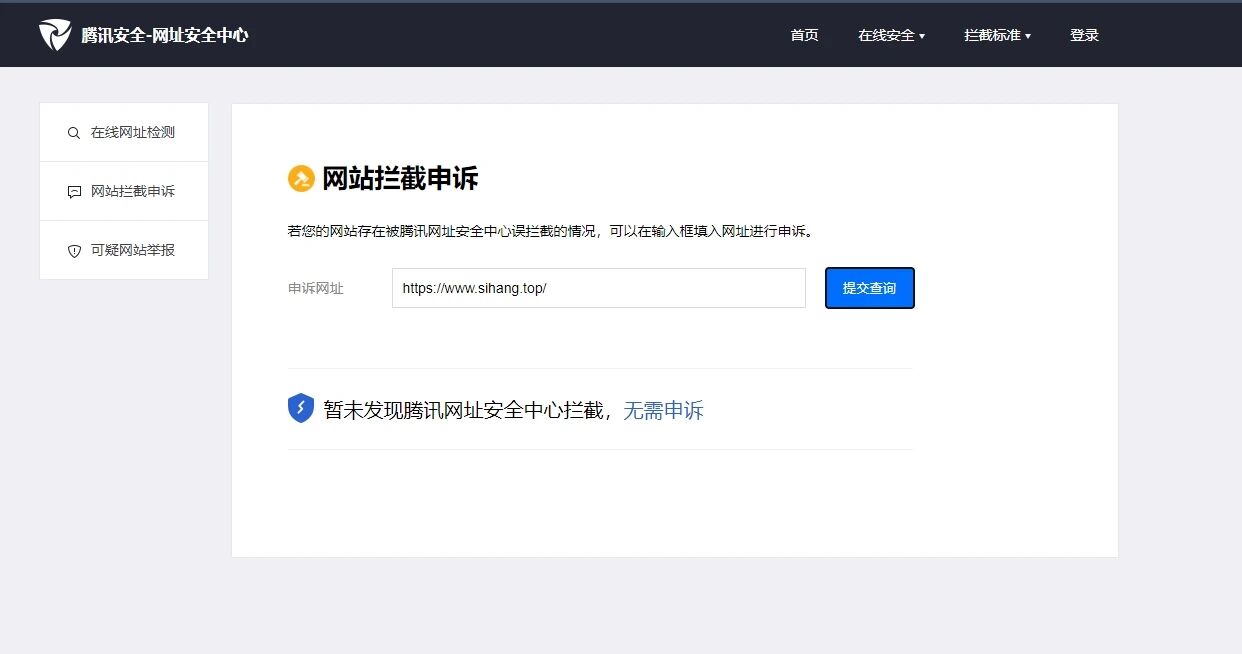The width and height of the screenshot is (1242, 654).
Task: Expand the 在线安全 dropdown menu
Action: 891,35
